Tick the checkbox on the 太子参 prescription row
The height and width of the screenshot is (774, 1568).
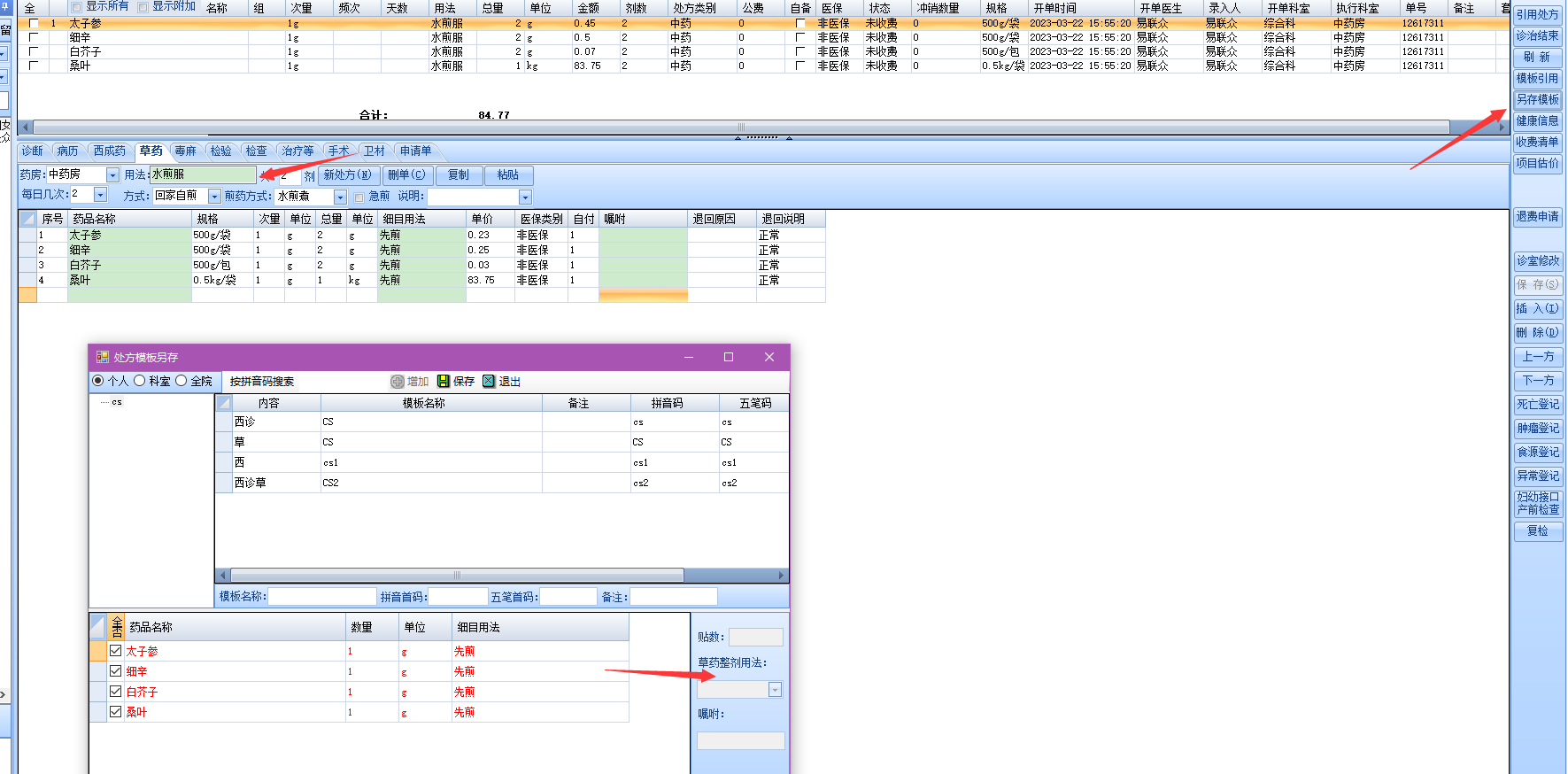tap(34, 24)
